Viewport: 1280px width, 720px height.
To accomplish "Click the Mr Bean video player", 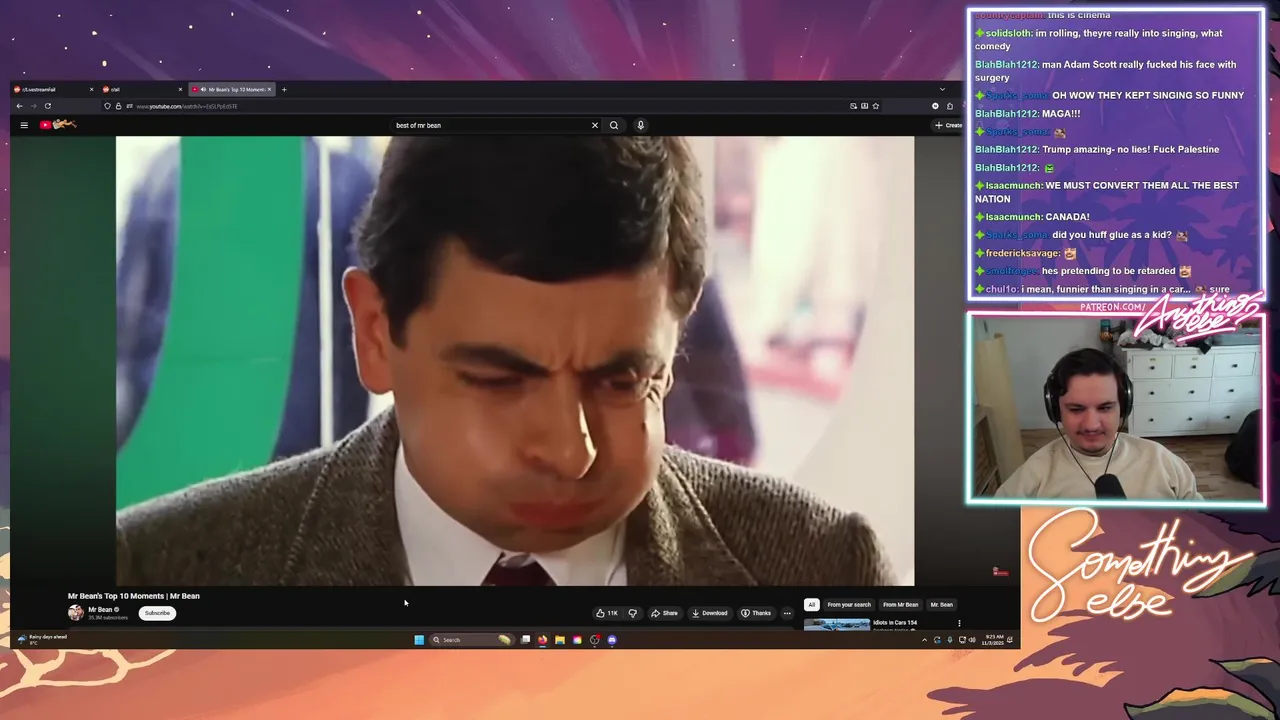I will (x=515, y=360).
